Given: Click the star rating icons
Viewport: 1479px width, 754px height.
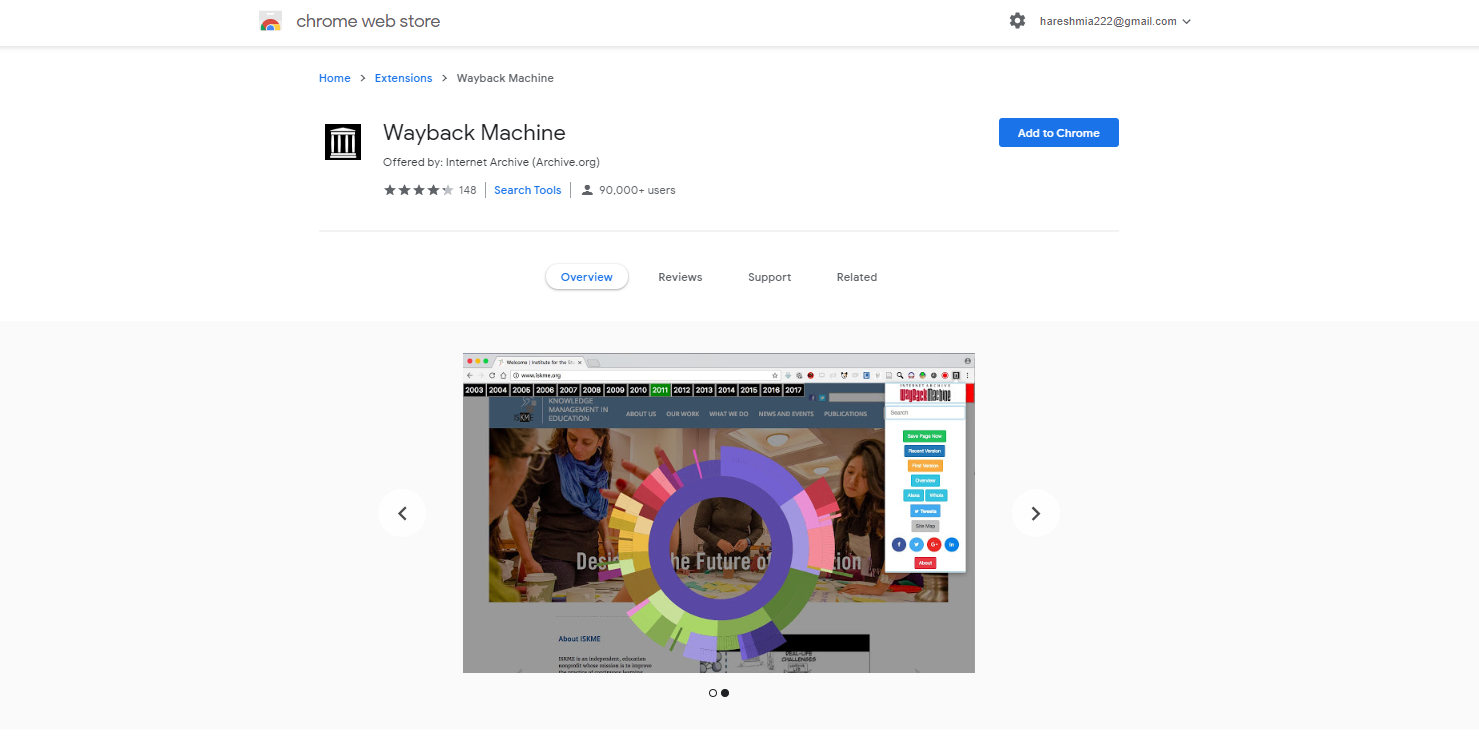Looking at the screenshot, I should point(419,190).
